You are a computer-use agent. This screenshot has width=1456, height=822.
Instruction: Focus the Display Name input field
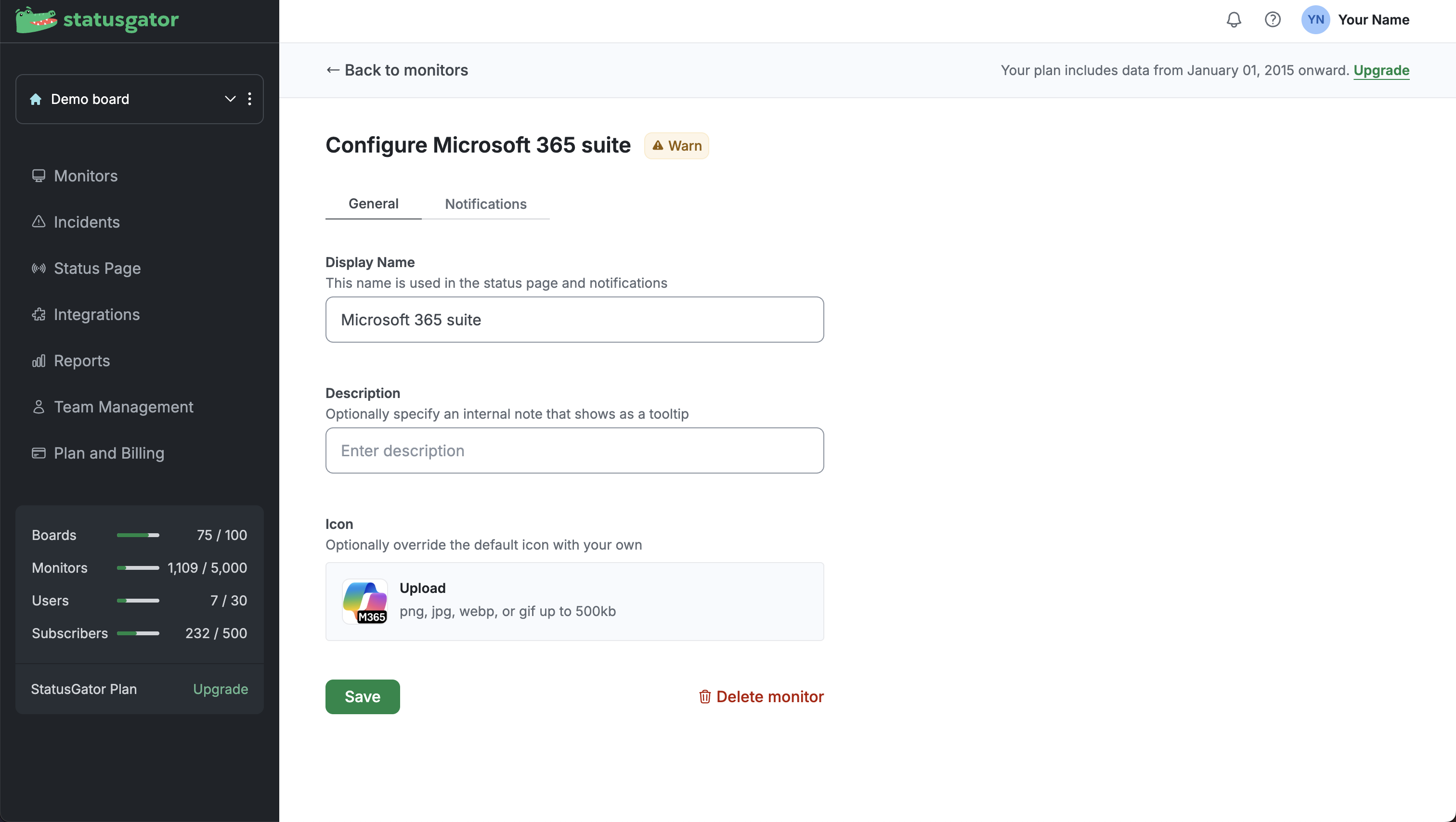[574, 320]
